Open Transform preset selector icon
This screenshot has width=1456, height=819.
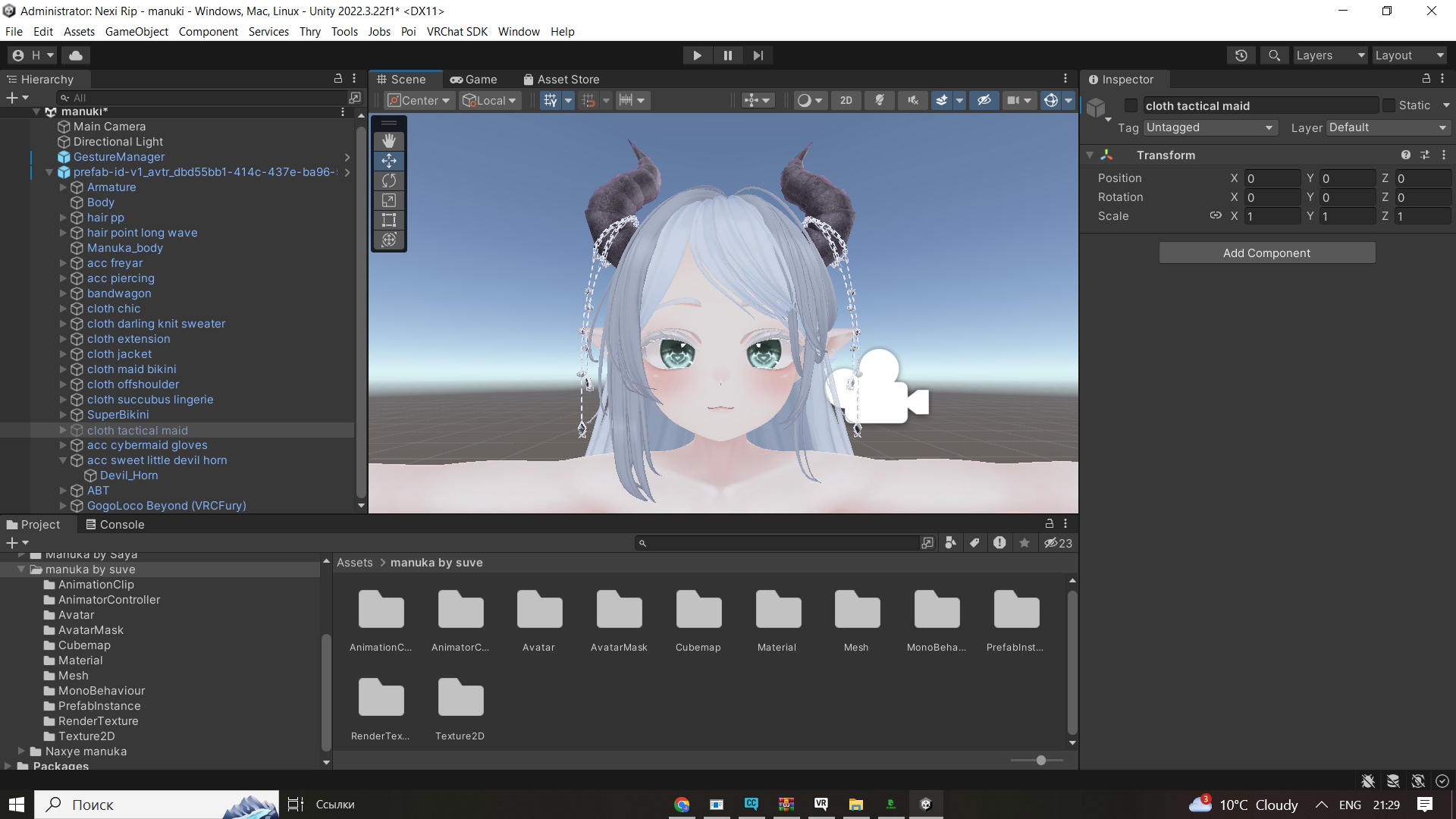1425,155
